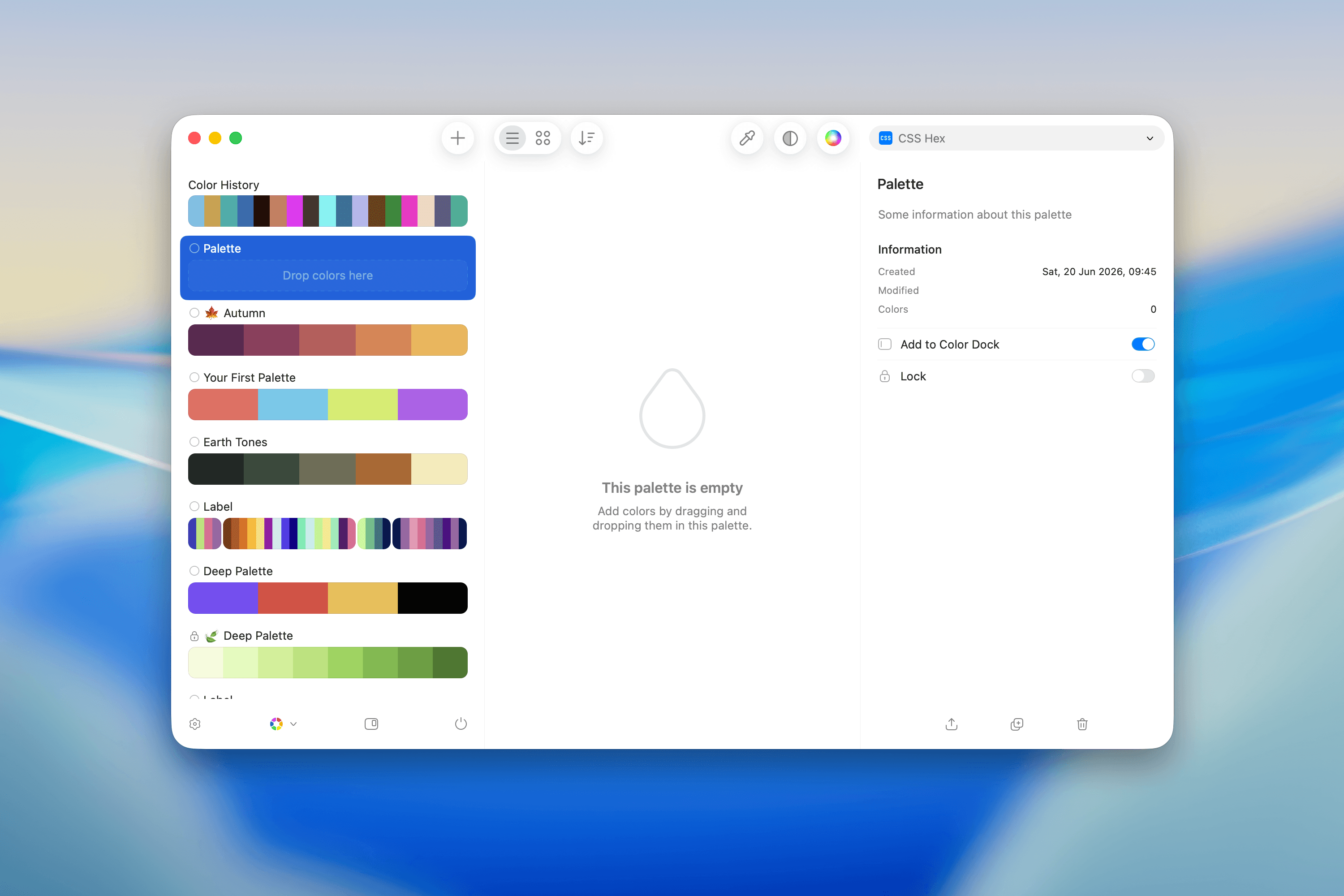Click the maple leaf icon beside Autumn
Viewport: 1344px width, 896px height.
[x=211, y=313]
